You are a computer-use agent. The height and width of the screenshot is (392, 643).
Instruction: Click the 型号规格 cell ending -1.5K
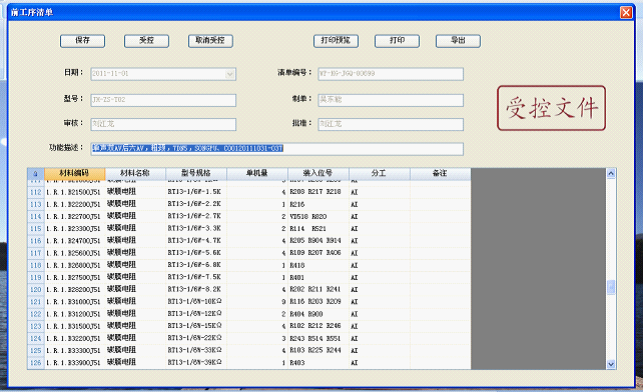coord(196,192)
